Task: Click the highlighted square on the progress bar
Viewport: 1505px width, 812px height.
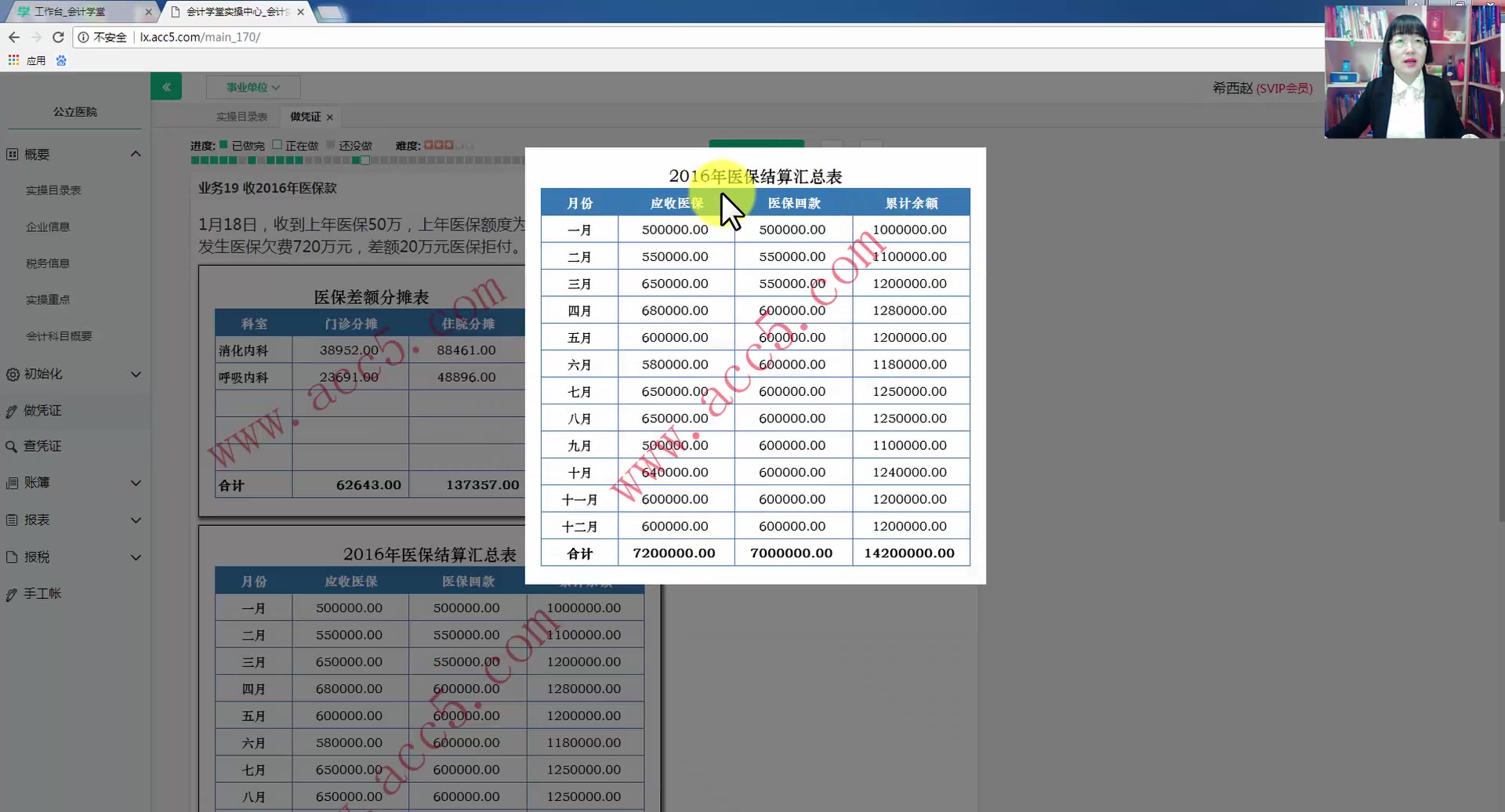Action: (x=365, y=160)
